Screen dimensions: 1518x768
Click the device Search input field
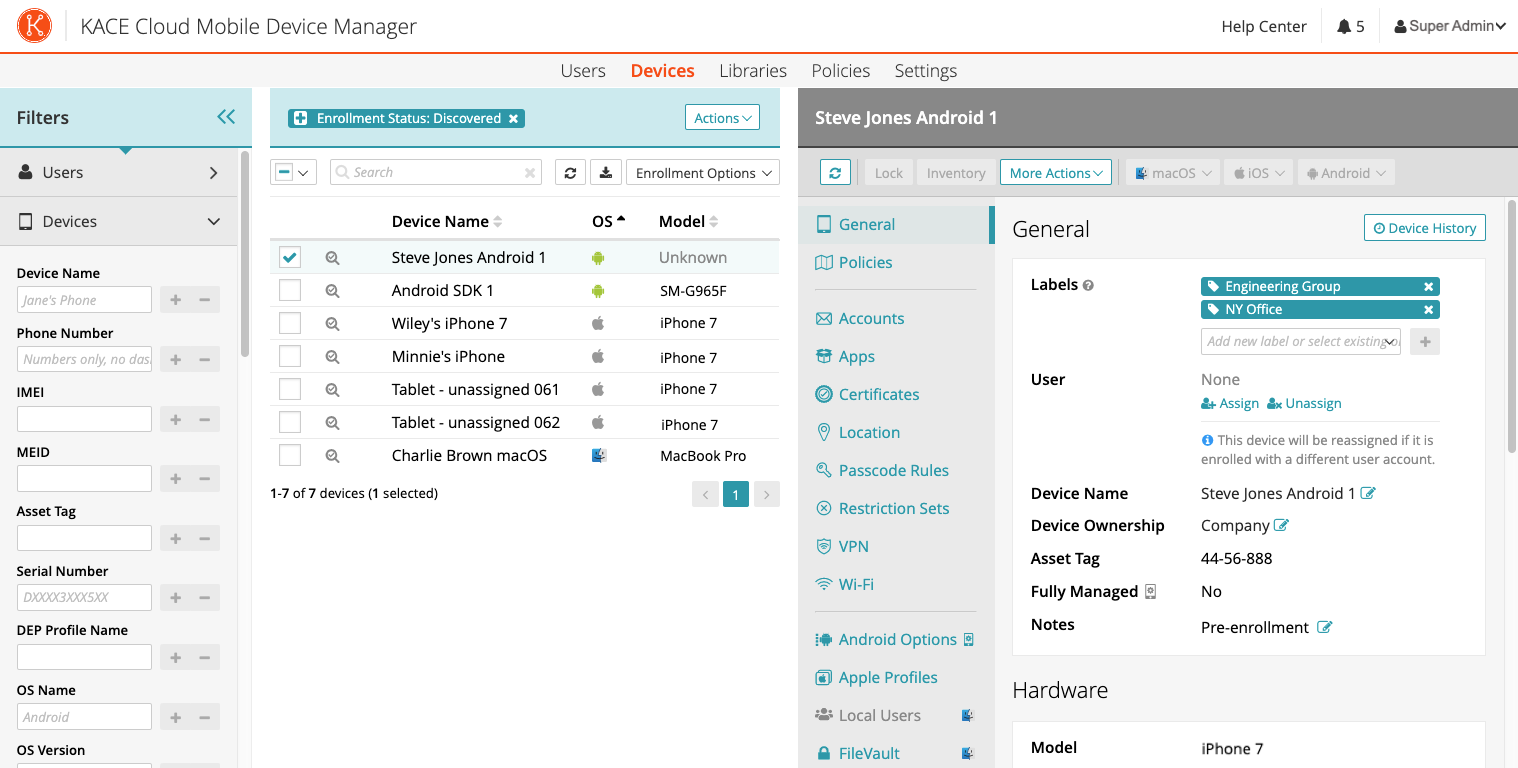(436, 173)
